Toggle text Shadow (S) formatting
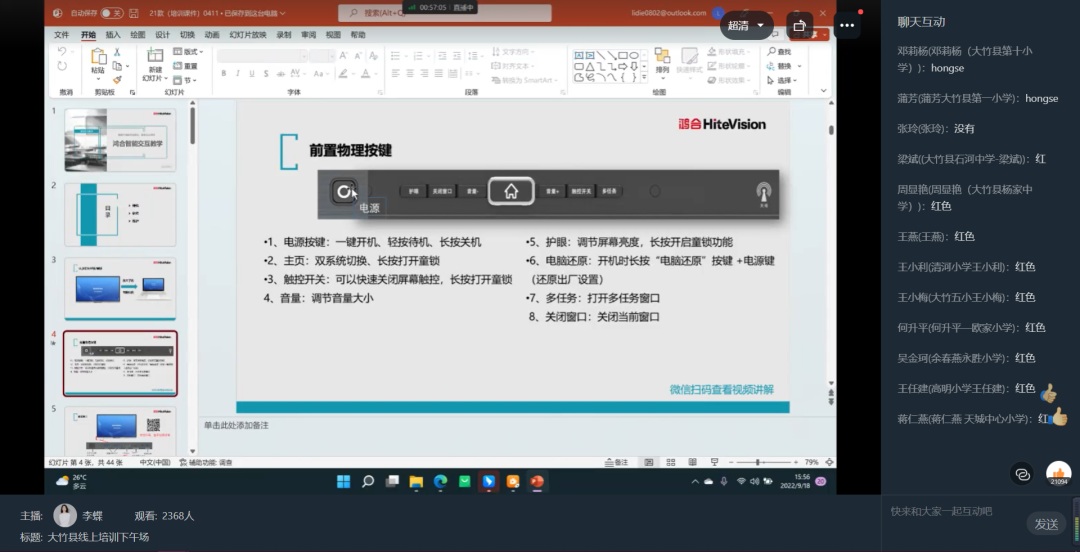This screenshot has height=552, width=1080. coord(266,74)
